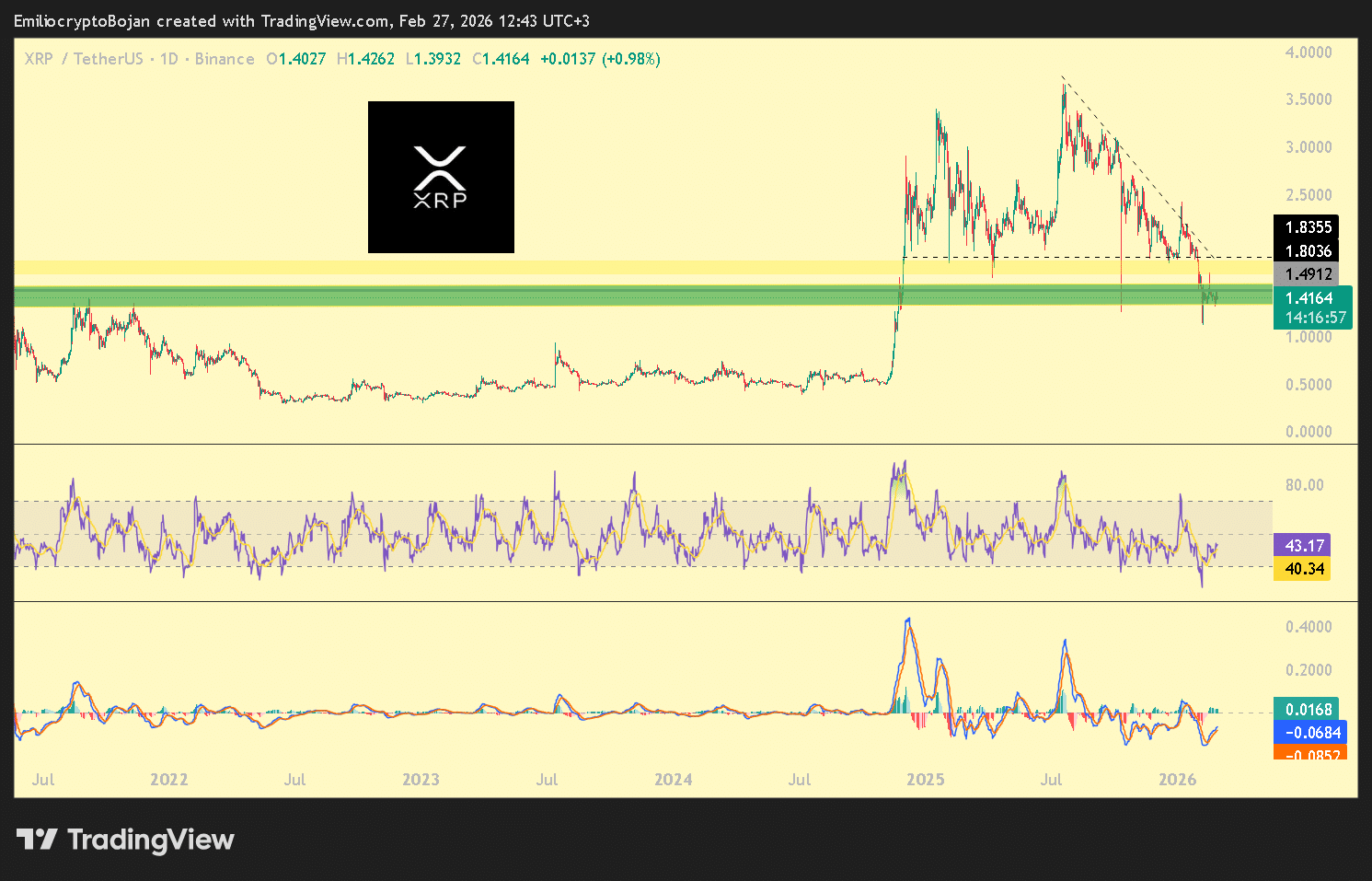Image resolution: width=1372 pixels, height=881 pixels.
Task: Select the Jul label on time axis
Action: (42, 779)
